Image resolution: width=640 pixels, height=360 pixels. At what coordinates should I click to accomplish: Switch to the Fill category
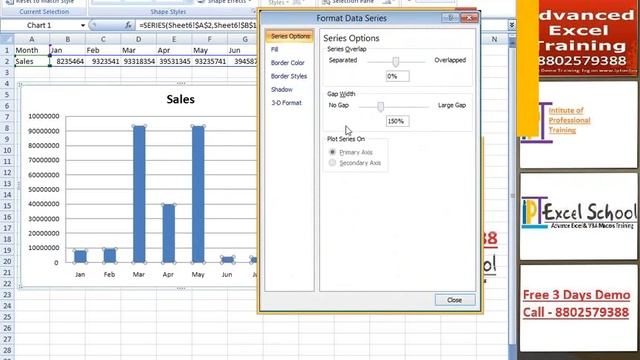[x=275, y=49]
